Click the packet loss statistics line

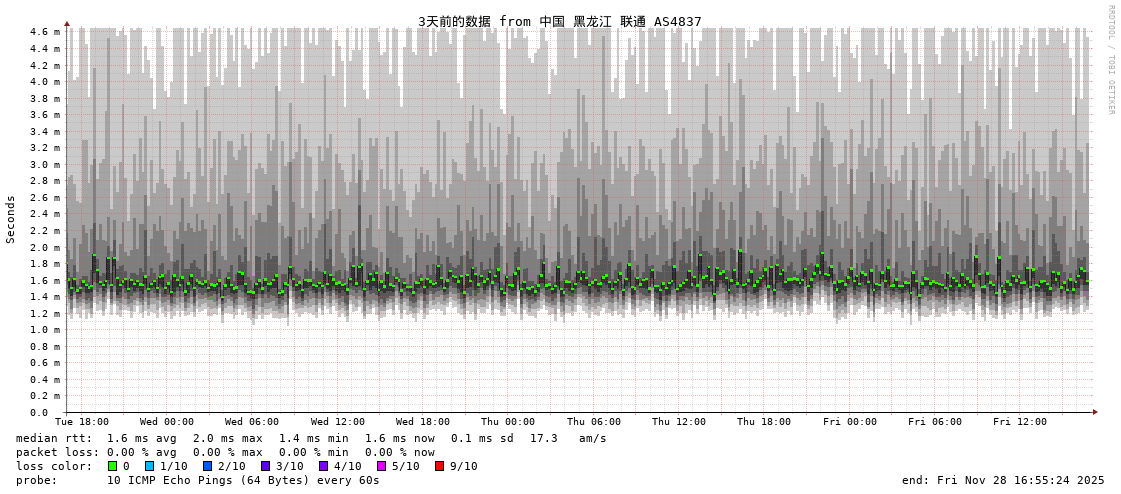pyautogui.click(x=225, y=452)
